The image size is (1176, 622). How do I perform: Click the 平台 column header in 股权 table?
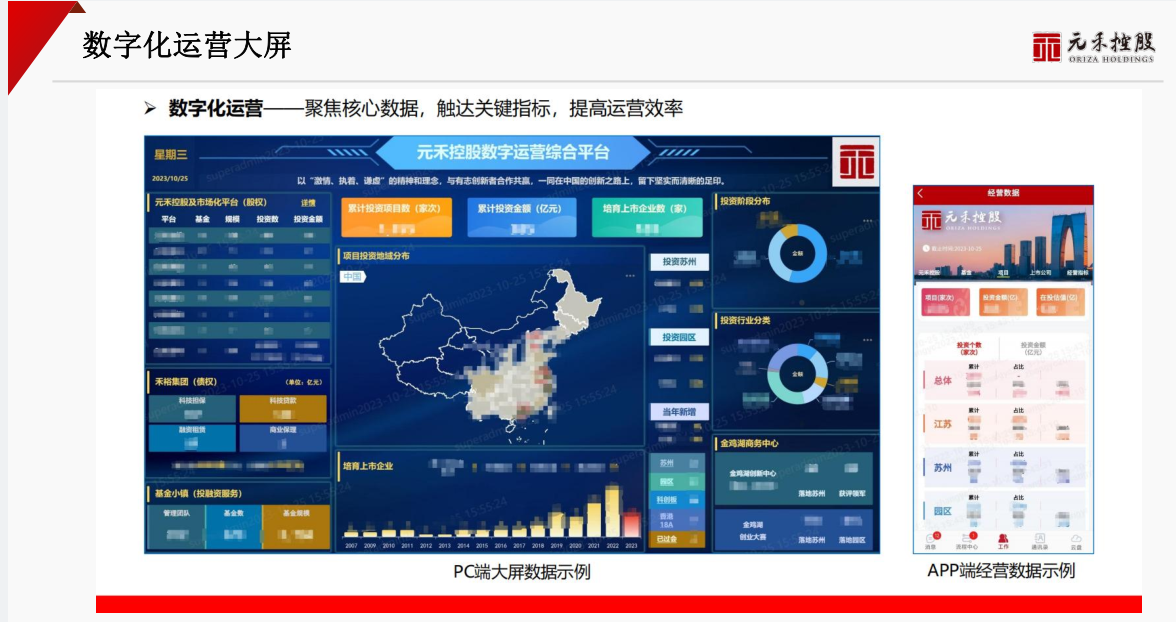[169, 219]
